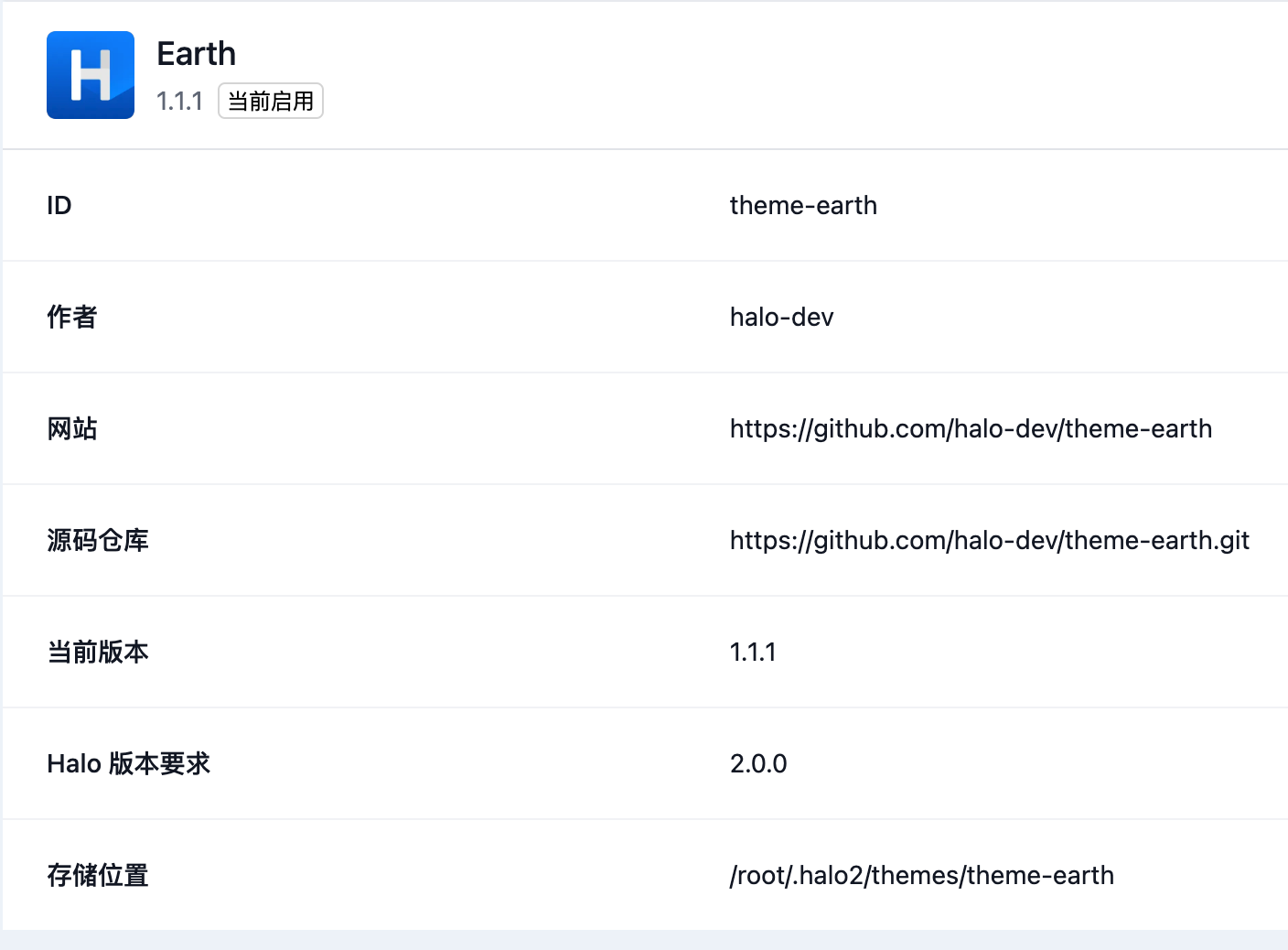Click the version number '1.1.1' under Earth

[179, 101]
